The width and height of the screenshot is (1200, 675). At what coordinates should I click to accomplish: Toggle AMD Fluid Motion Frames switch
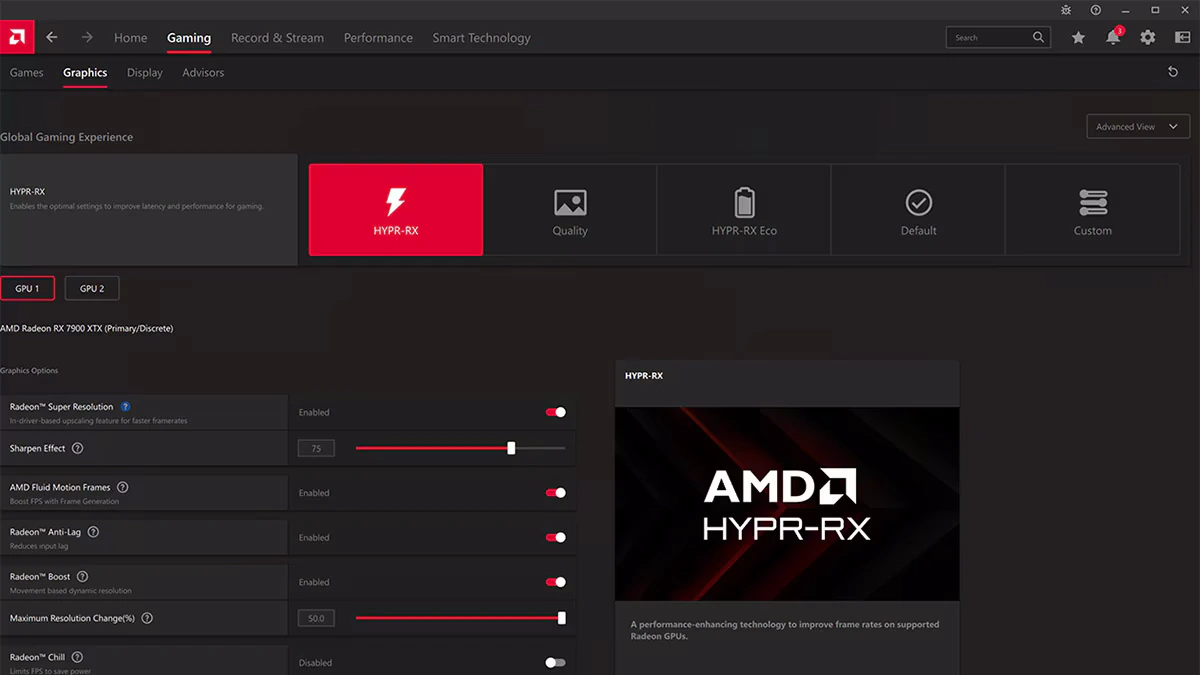tap(555, 493)
